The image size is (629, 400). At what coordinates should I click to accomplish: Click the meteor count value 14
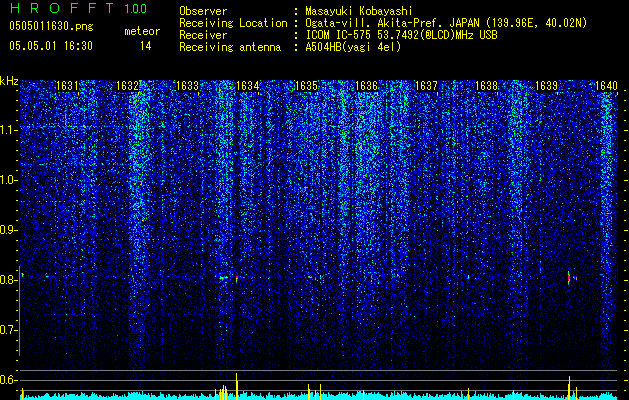point(145,46)
